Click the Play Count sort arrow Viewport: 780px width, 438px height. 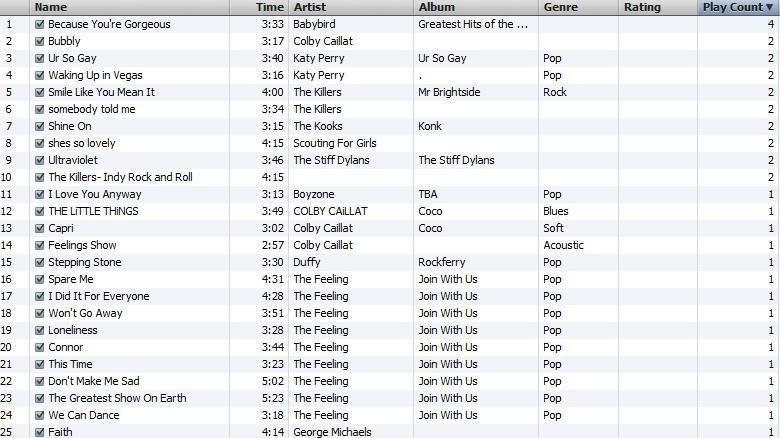point(769,7)
